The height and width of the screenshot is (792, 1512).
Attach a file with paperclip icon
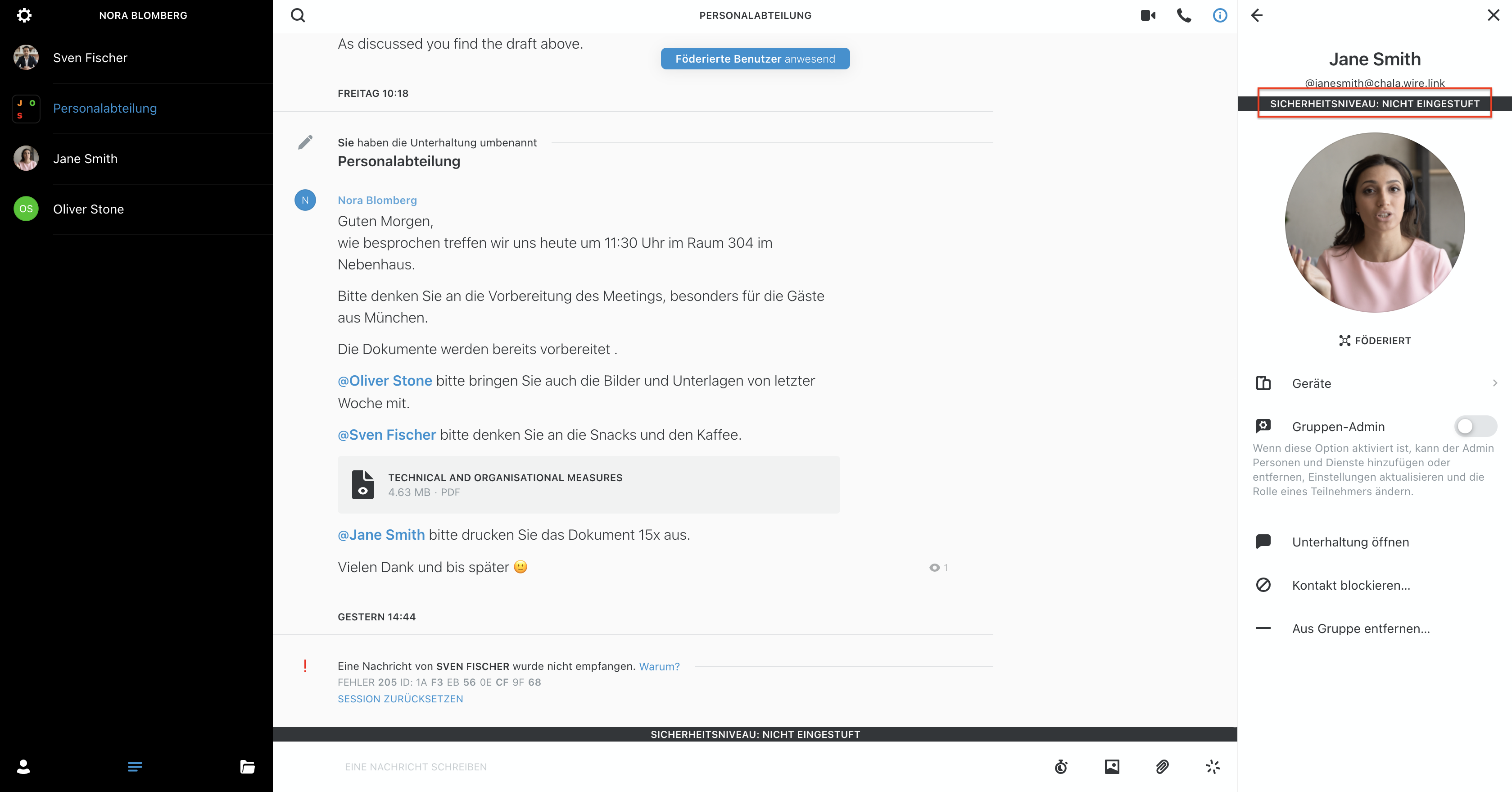click(1162, 767)
